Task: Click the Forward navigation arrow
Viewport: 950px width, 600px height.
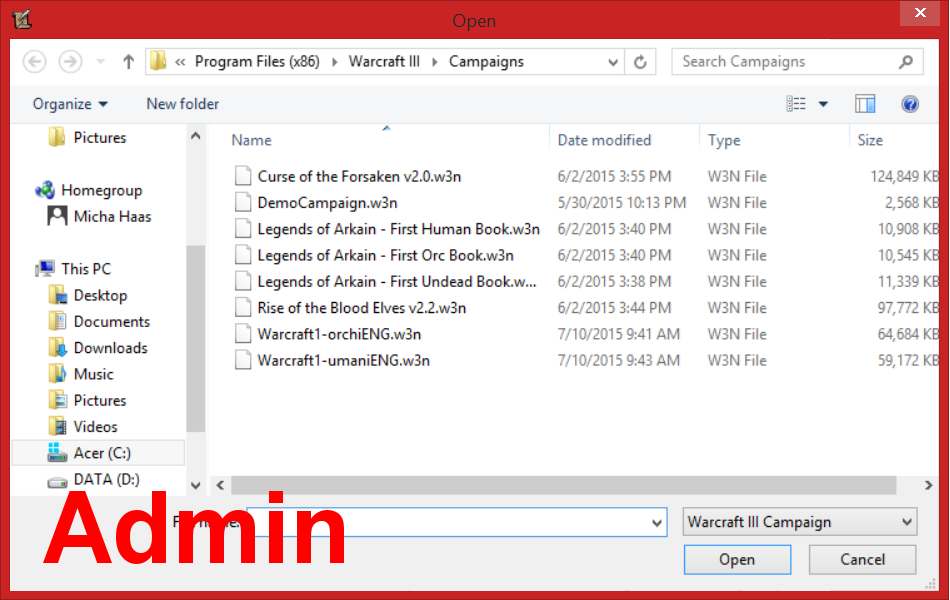Action: 70,62
